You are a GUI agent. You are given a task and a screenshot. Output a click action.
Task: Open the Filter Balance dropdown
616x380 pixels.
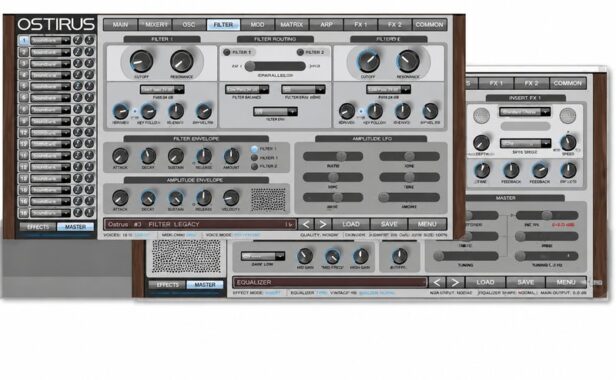pyautogui.click(x=247, y=90)
